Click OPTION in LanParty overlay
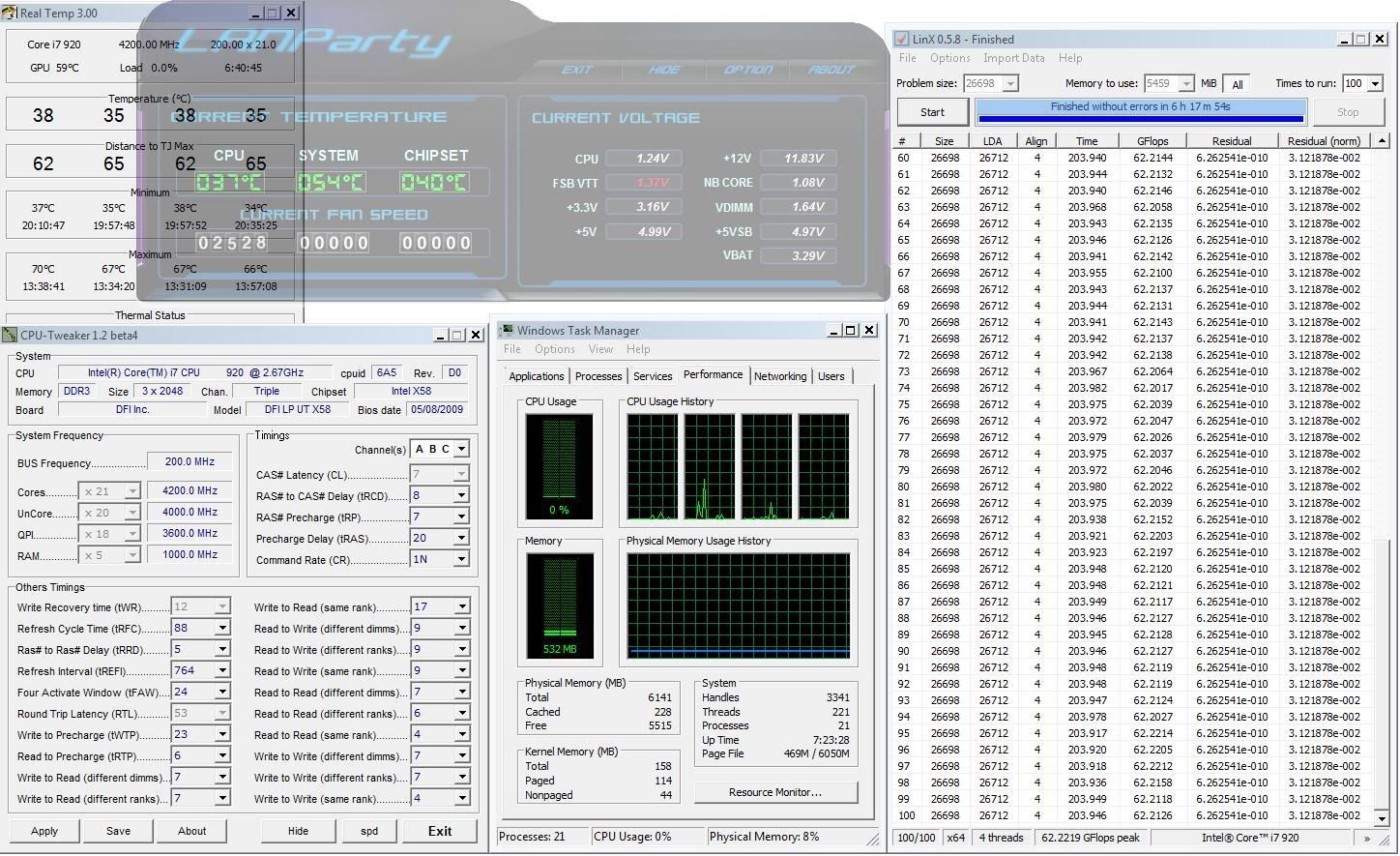The width and height of the screenshot is (1400, 856). [x=748, y=70]
